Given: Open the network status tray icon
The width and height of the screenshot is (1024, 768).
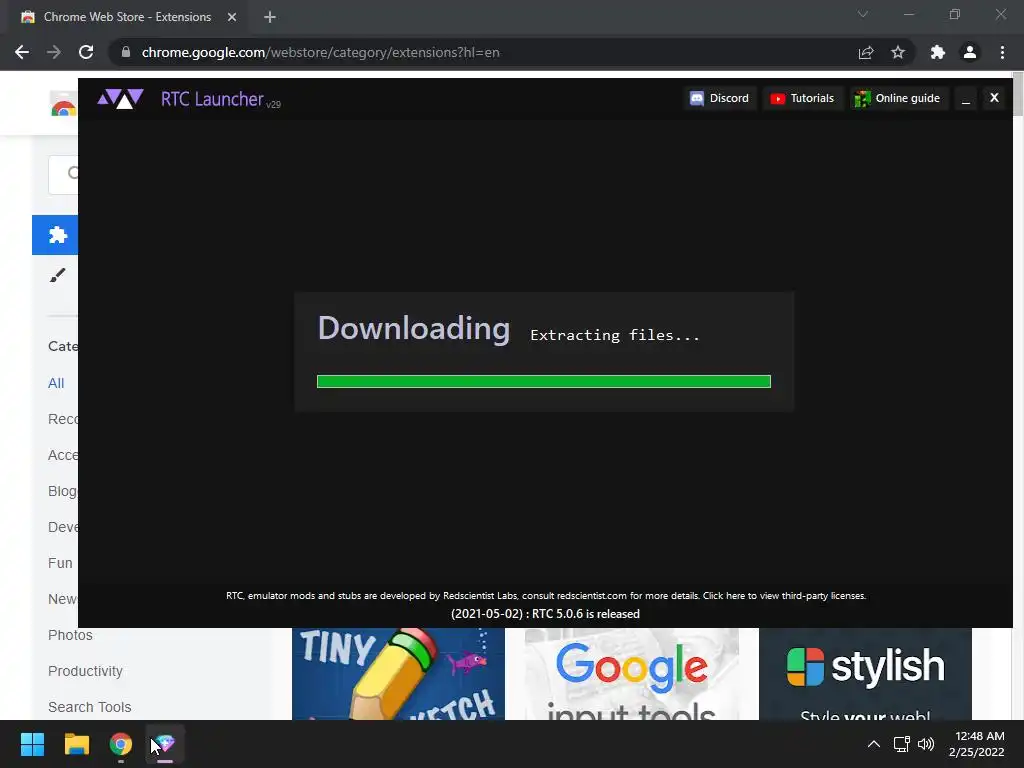Looking at the screenshot, I should click(x=902, y=744).
